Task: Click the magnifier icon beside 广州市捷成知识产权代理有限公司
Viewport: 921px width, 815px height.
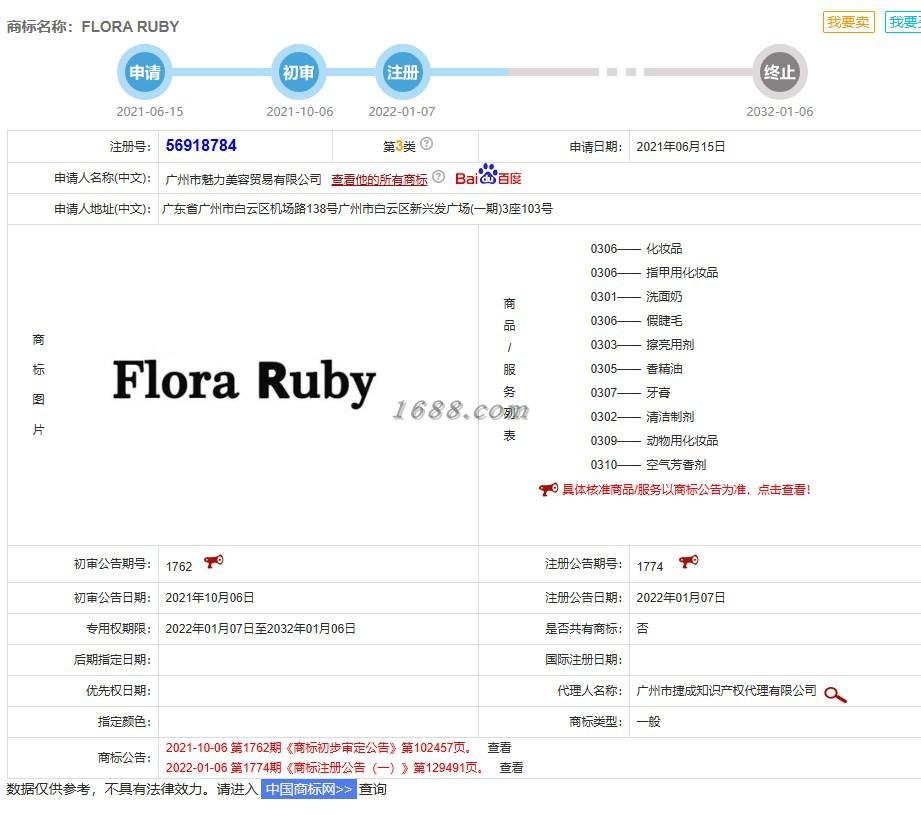Action: click(835, 695)
